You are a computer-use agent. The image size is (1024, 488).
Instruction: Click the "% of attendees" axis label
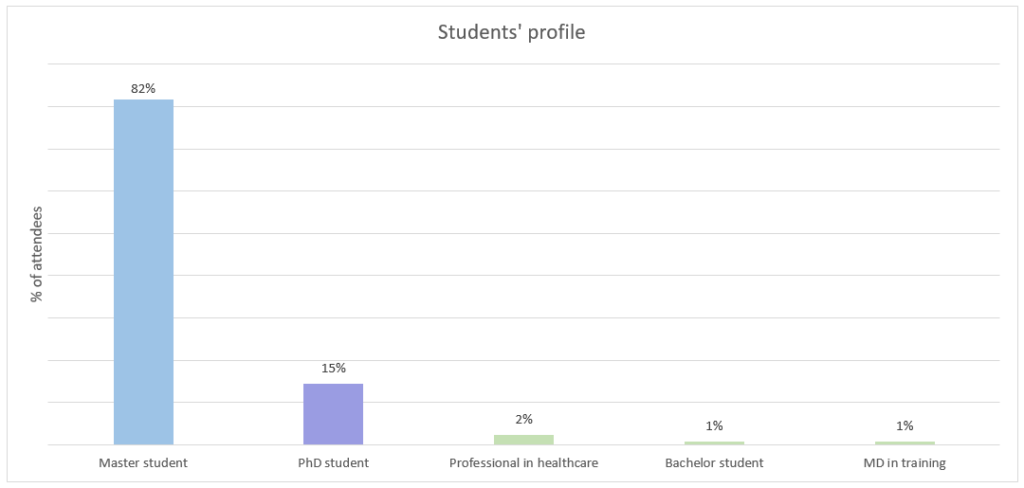(x=36, y=254)
